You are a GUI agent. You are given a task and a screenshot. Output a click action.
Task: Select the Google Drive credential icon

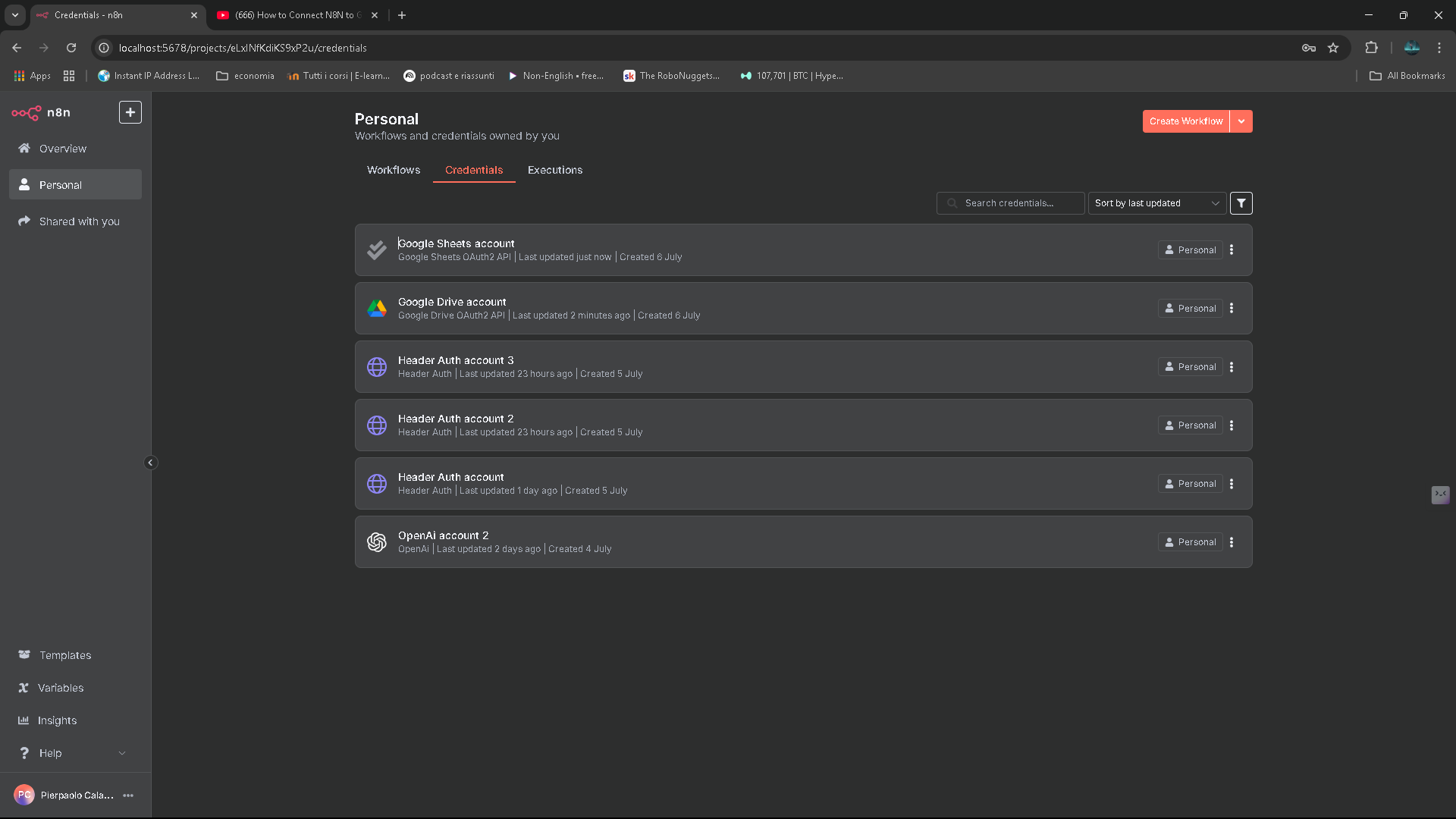pos(377,308)
